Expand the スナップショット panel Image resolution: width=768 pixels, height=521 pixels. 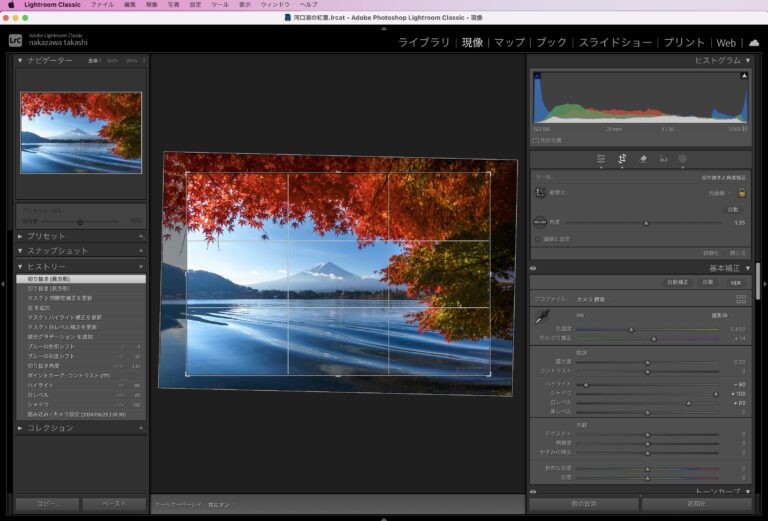point(57,251)
